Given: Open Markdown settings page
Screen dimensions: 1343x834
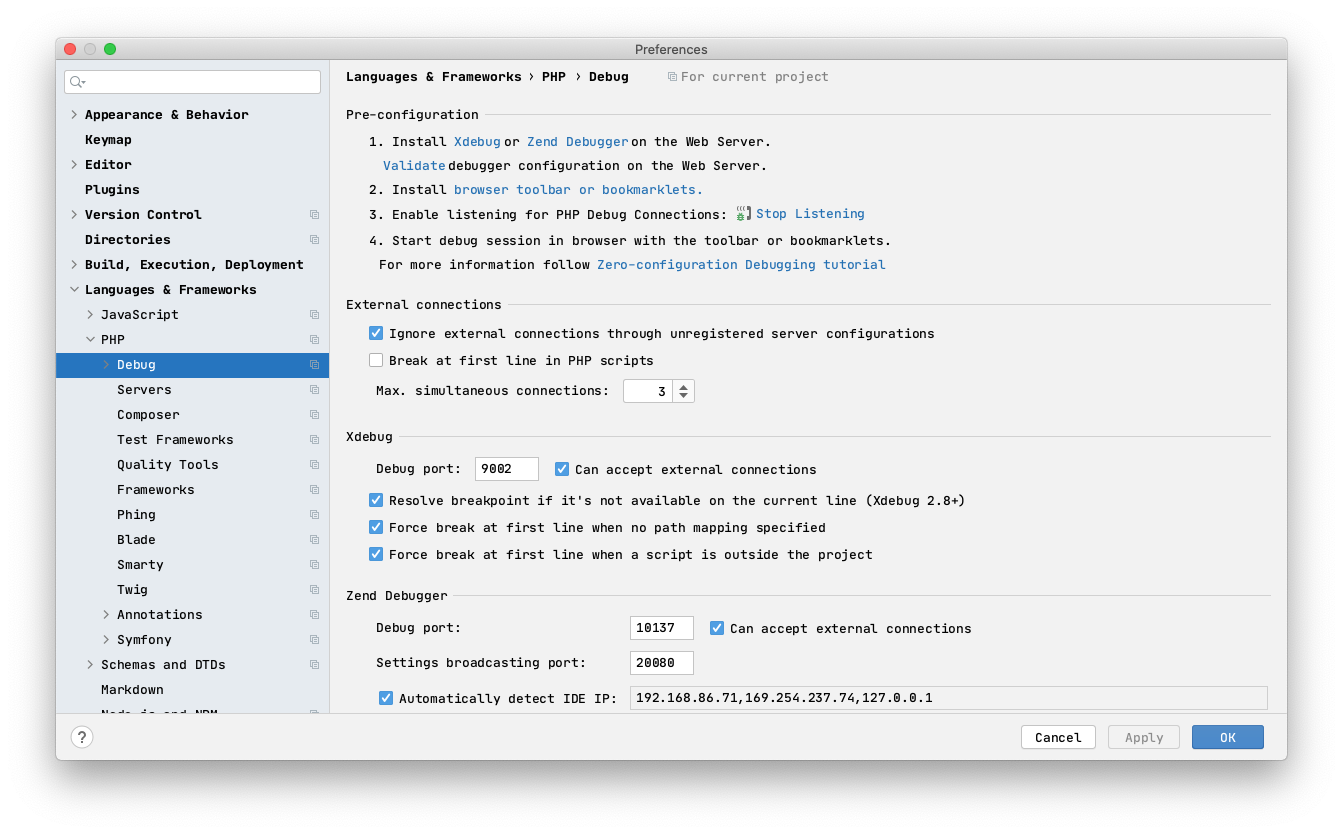Looking at the screenshot, I should tap(132, 690).
